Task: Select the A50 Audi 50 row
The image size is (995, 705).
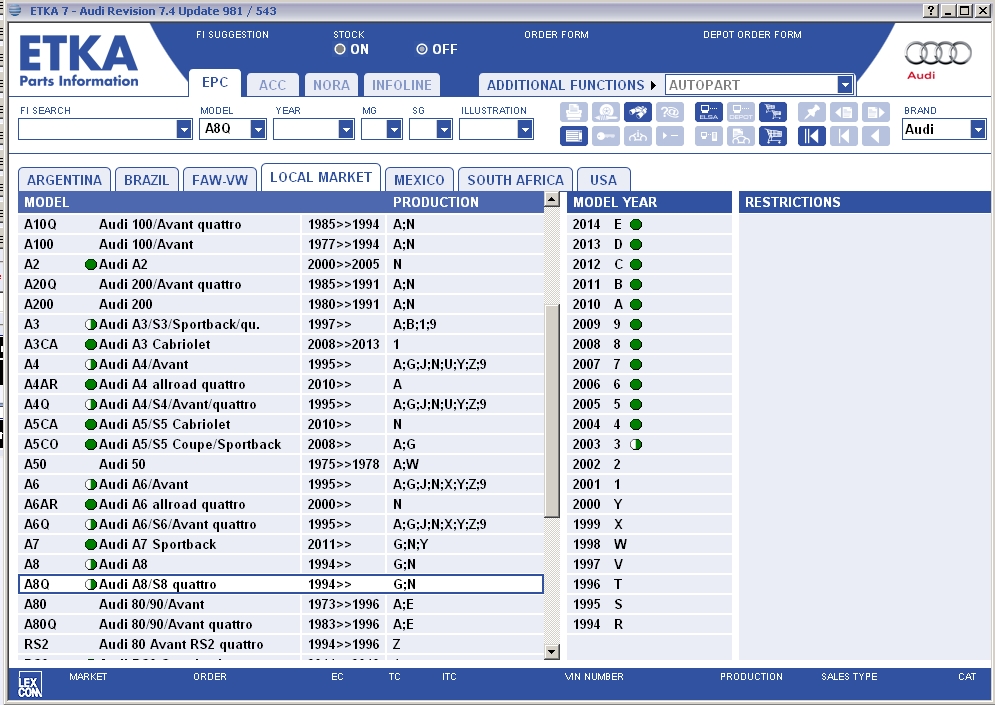Action: 281,464
